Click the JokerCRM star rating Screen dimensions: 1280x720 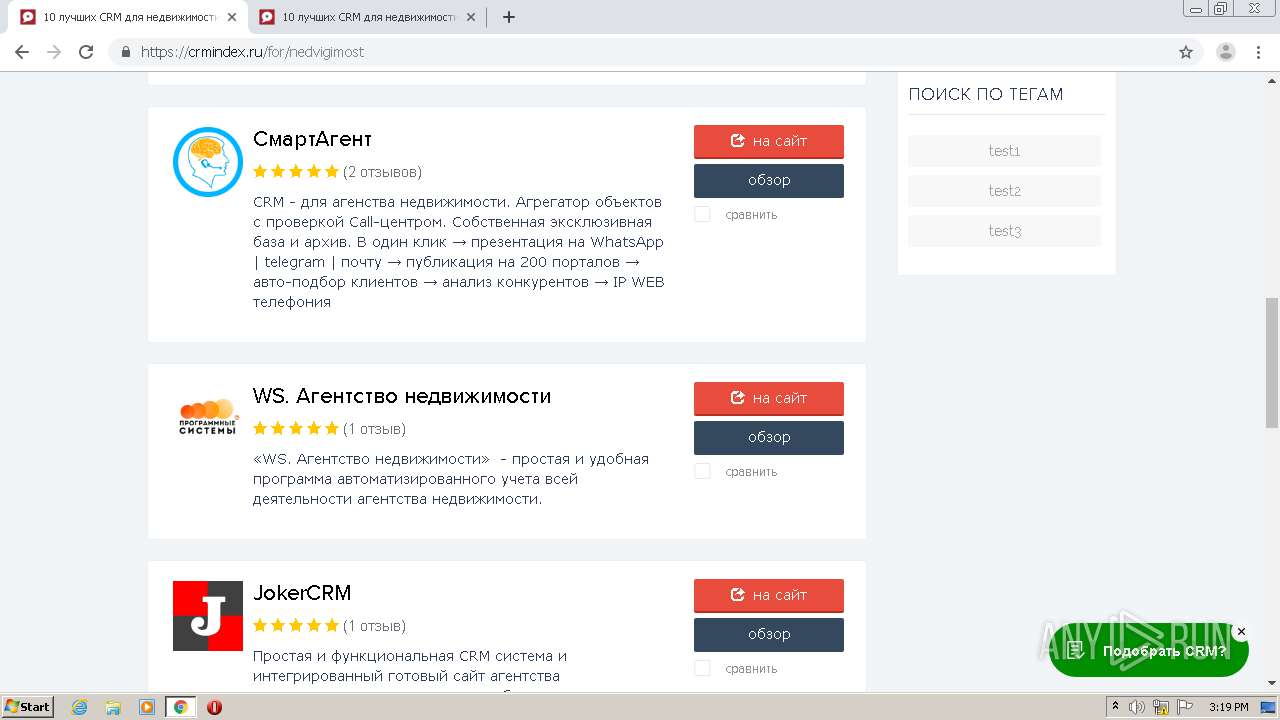pos(296,626)
